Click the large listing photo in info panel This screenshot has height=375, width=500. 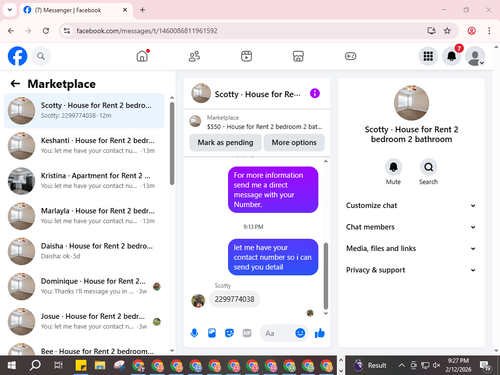(411, 103)
